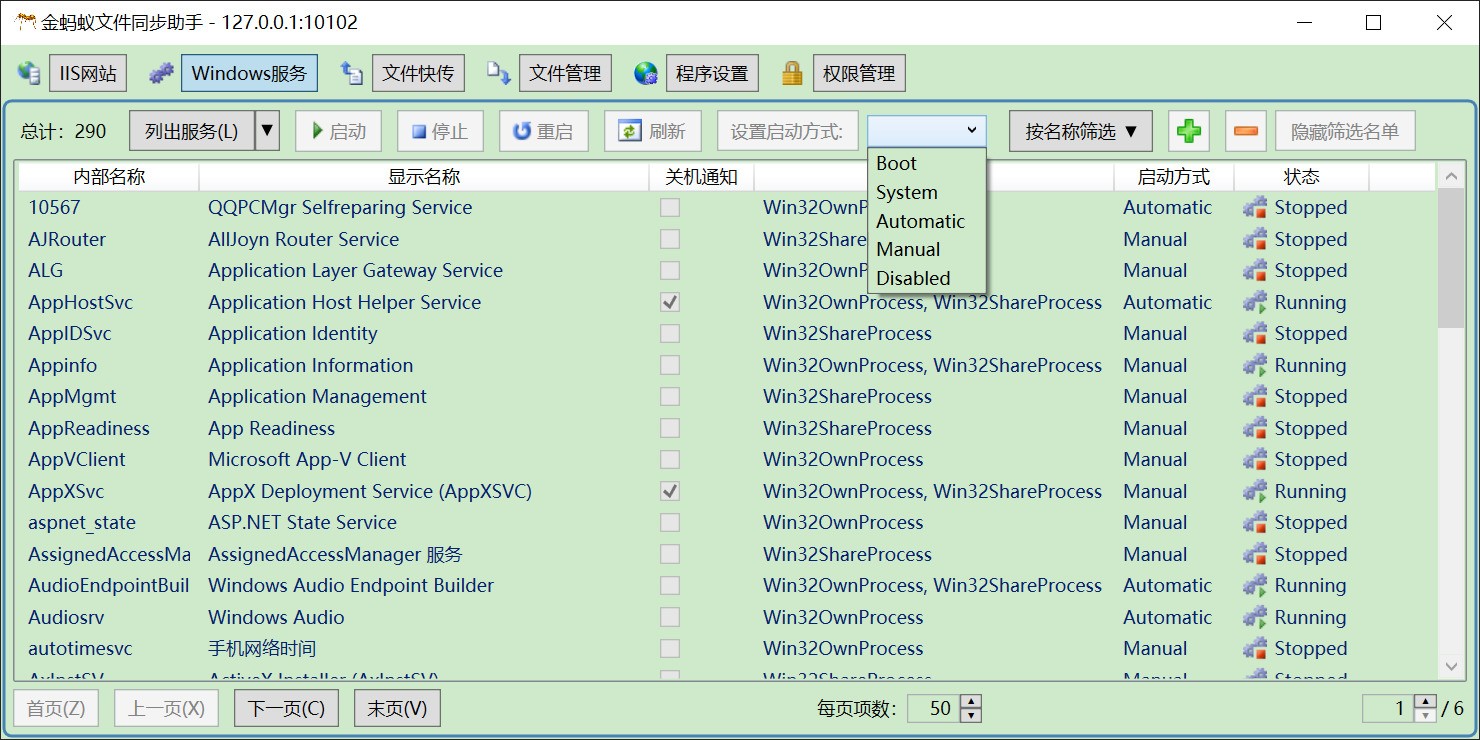The width and height of the screenshot is (1480, 740).
Task: Select Disabled from startup type dropdown
Action: point(913,278)
